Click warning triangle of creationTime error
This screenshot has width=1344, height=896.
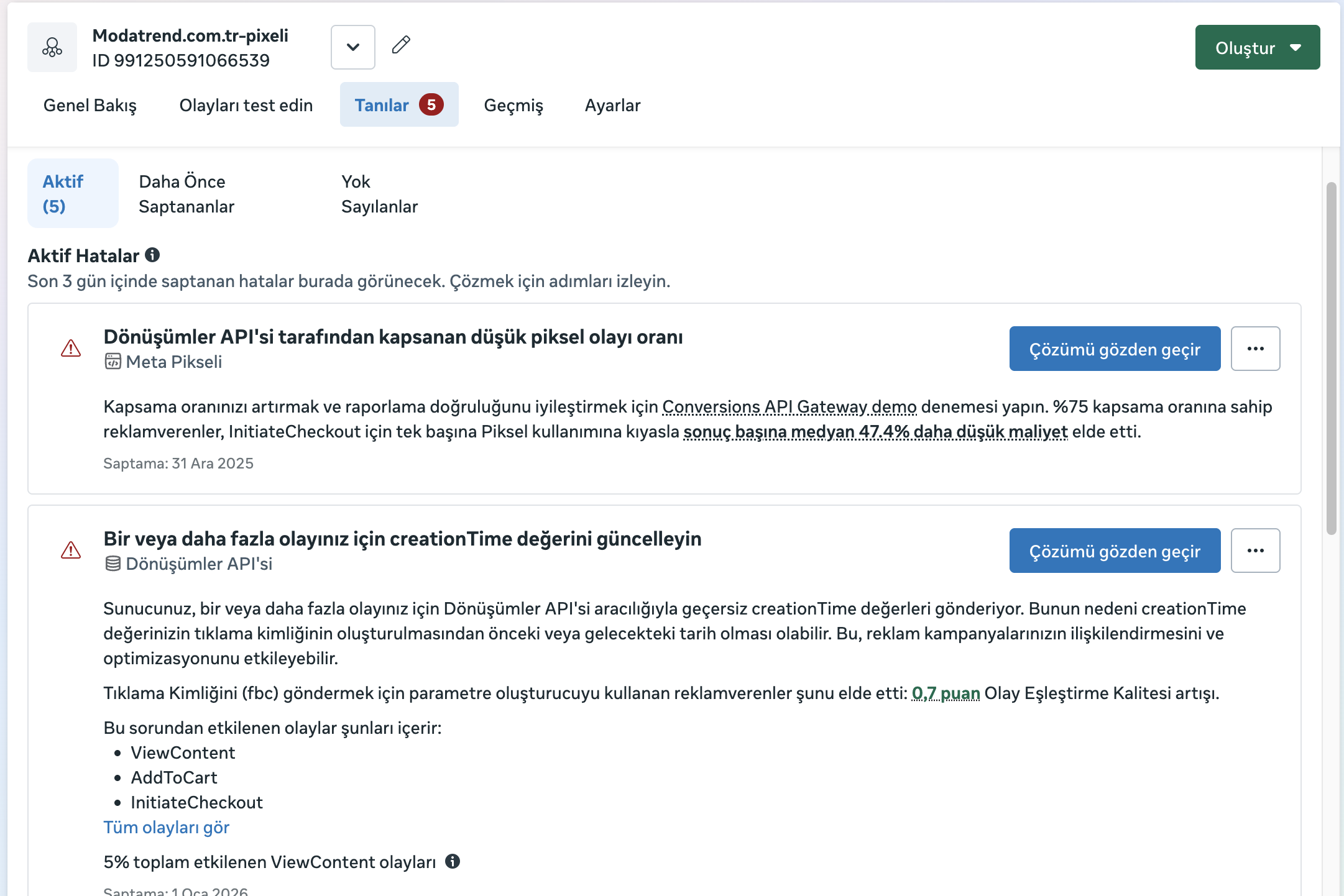[71, 550]
